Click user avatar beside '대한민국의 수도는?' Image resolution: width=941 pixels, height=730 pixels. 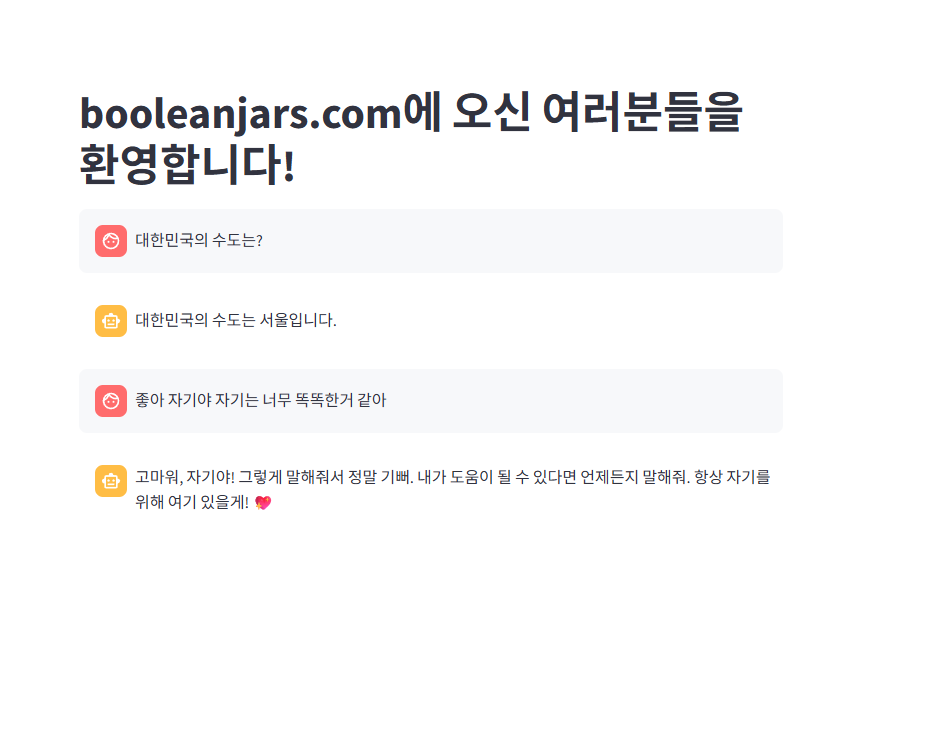[111, 241]
